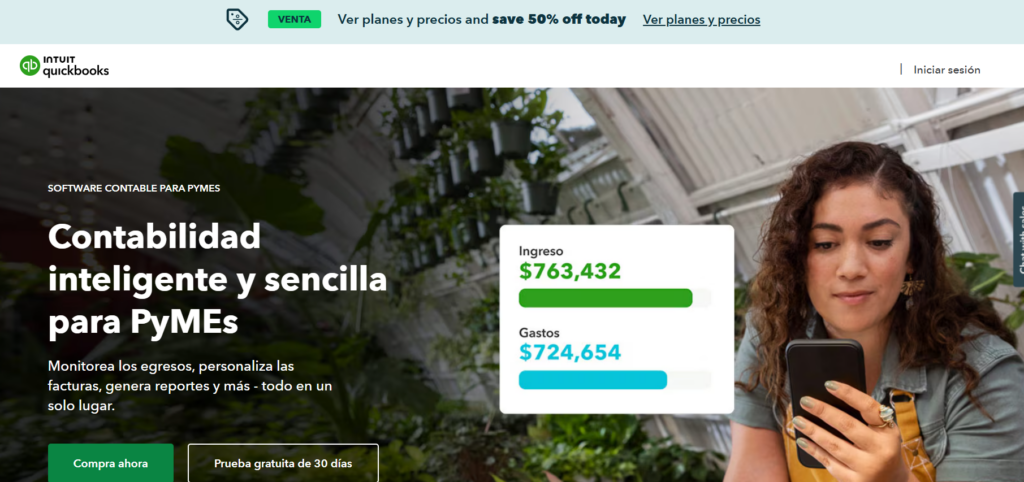
Task: Click the Monitorea los egresos description paragraph
Action: (190, 386)
